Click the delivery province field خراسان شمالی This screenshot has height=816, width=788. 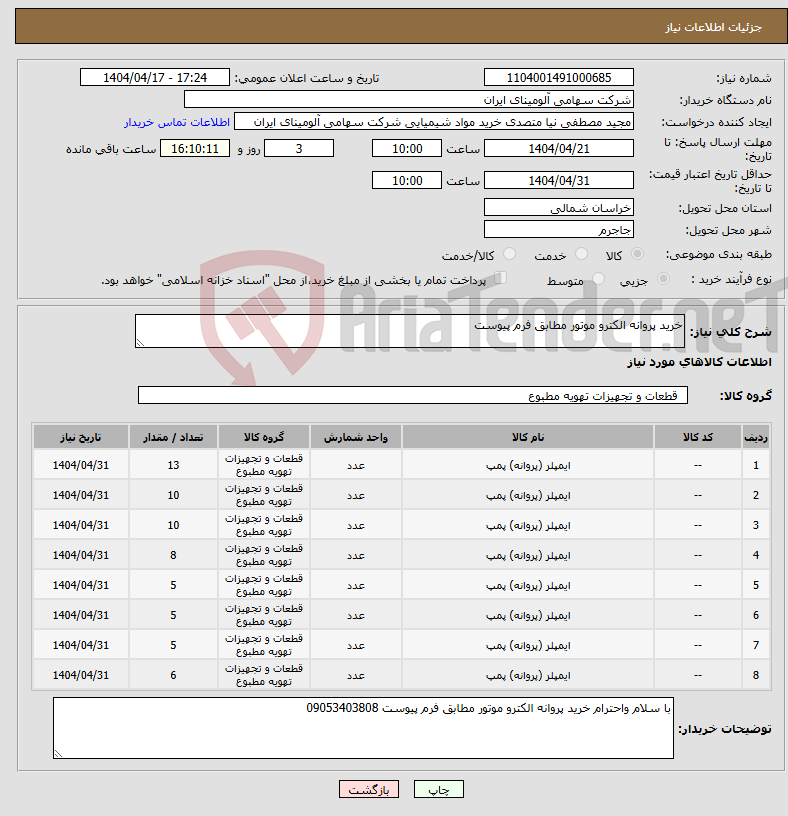pyautogui.click(x=558, y=208)
